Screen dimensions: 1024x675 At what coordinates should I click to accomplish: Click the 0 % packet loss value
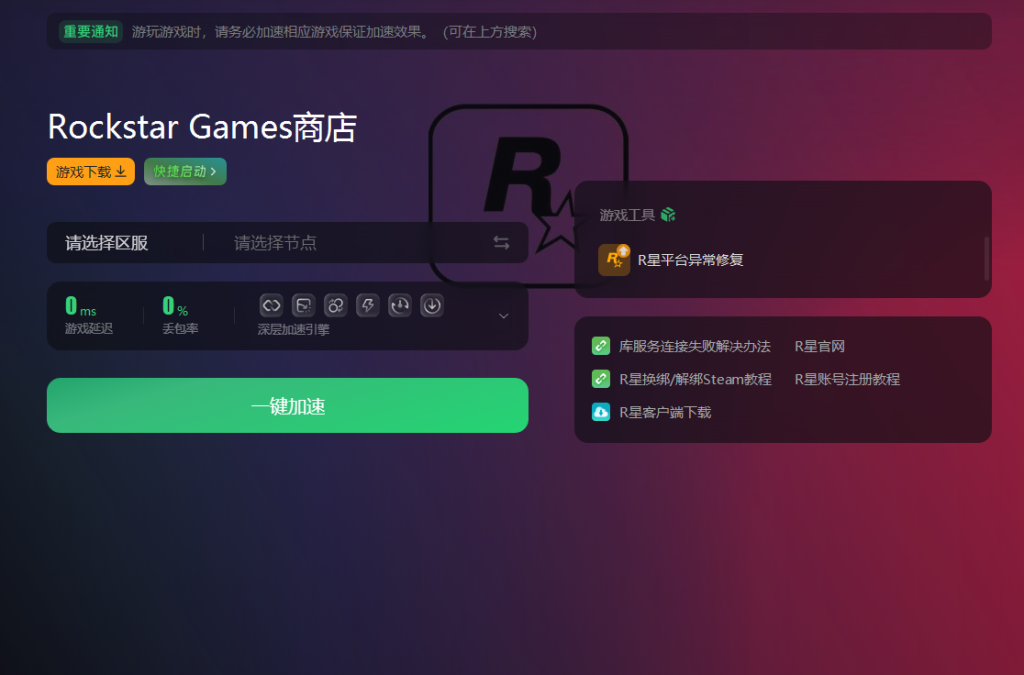point(175,306)
